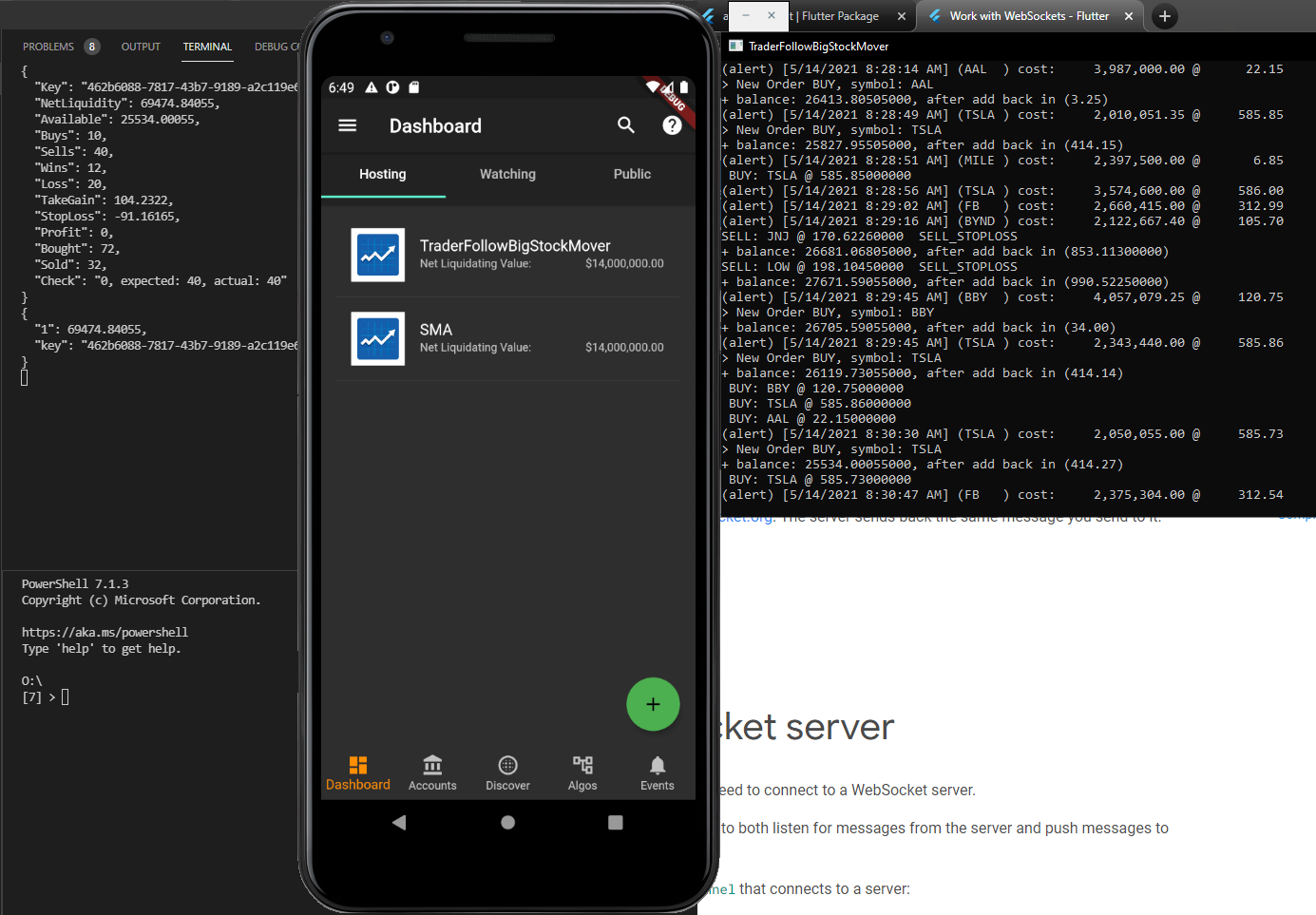Open the DEBUG CONSOLE panel tab

(x=277, y=47)
